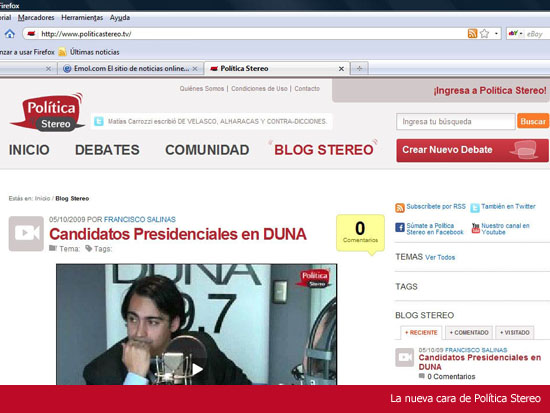The width and height of the screenshot is (550, 413).
Task: Bookmark page with the star icon
Action: coord(484,34)
